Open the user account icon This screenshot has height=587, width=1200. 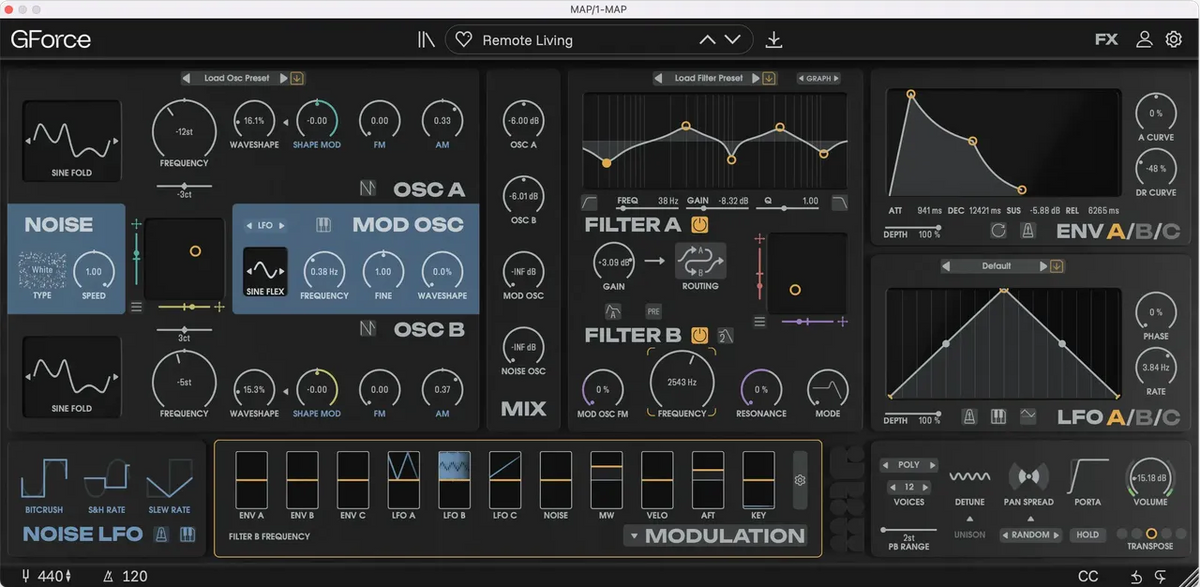click(1144, 40)
